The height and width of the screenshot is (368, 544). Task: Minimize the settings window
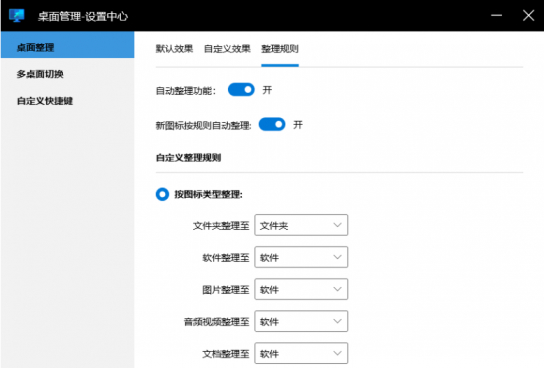(x=496, y=15)
